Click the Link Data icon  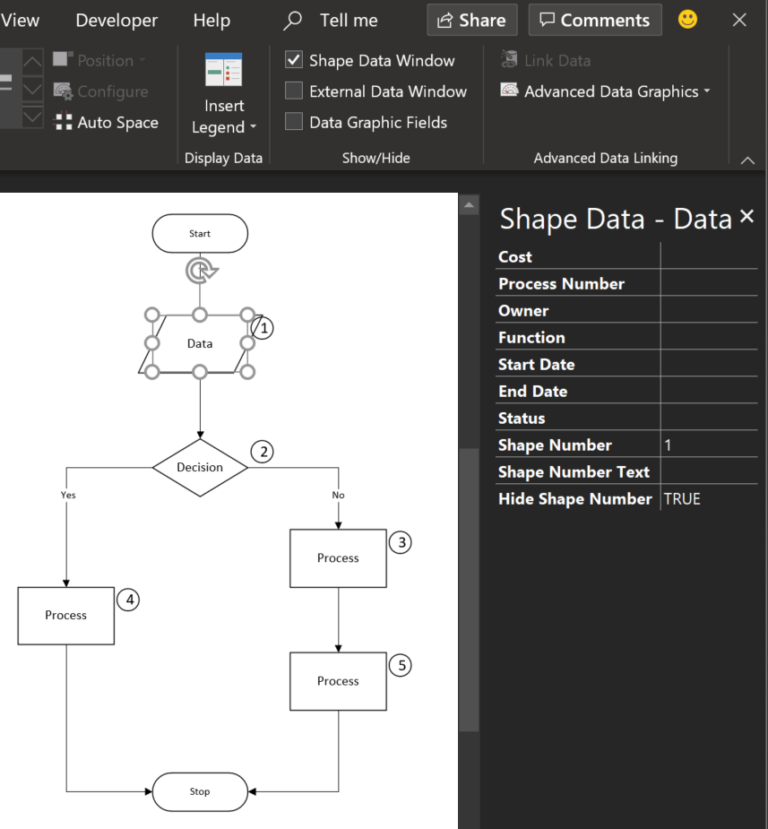point(509,60)
